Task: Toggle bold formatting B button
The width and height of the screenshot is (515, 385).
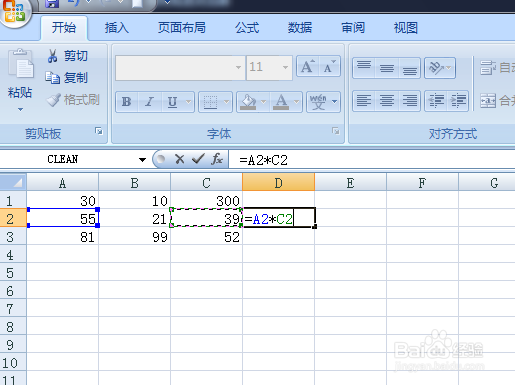Action: click(x=126, y=102)
